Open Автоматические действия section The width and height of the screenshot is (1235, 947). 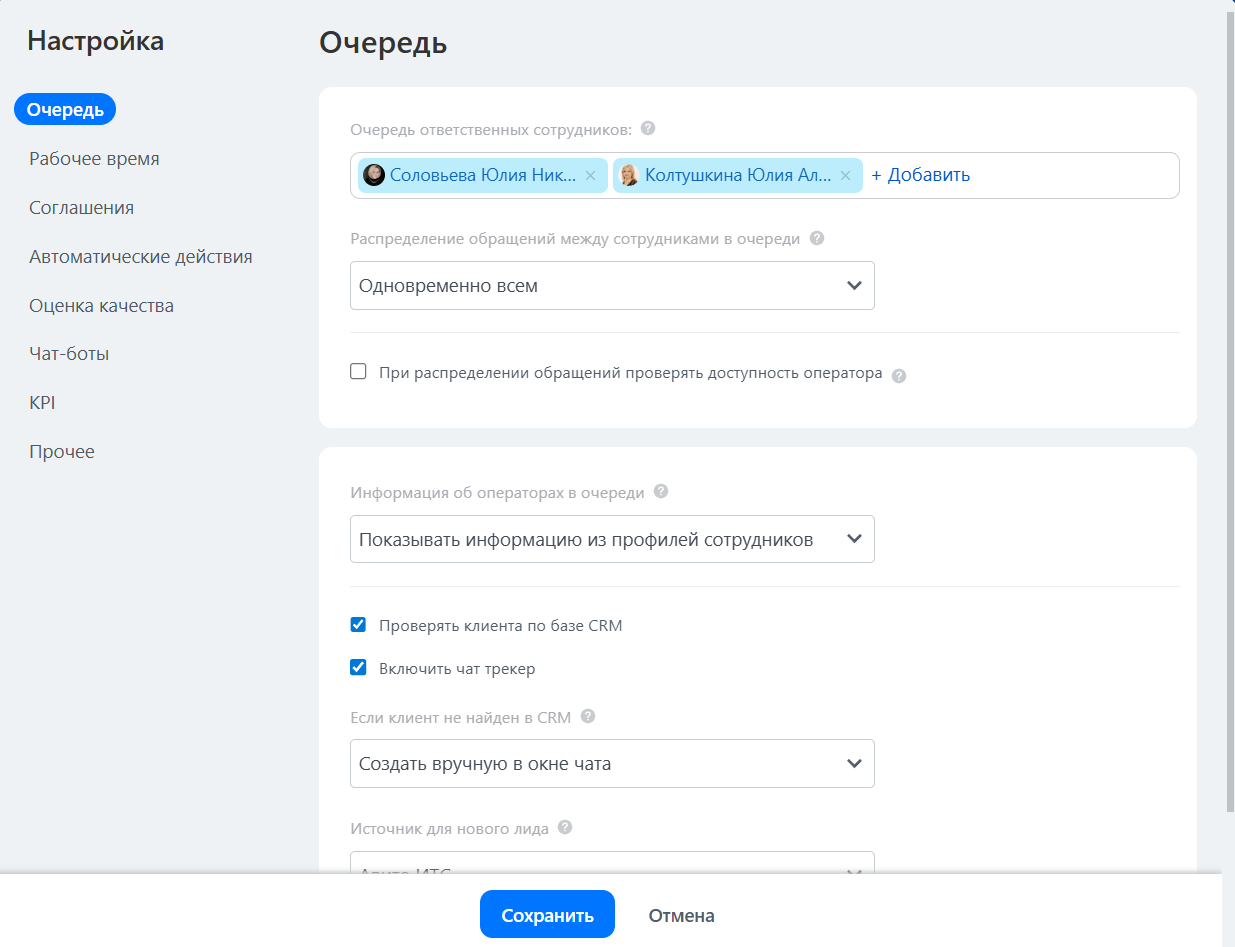pos(140,256)
